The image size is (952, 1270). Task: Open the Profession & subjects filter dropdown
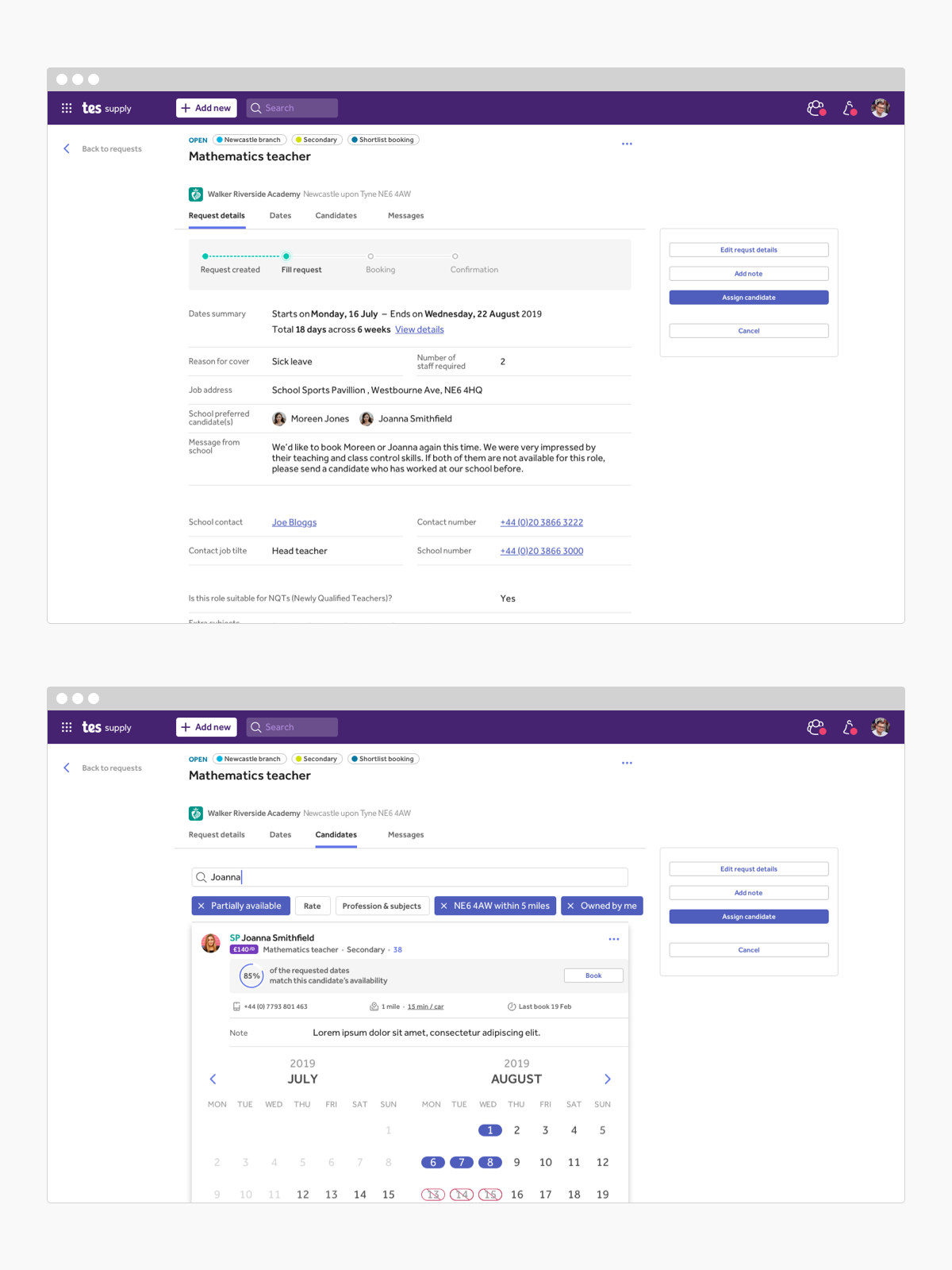382,906
